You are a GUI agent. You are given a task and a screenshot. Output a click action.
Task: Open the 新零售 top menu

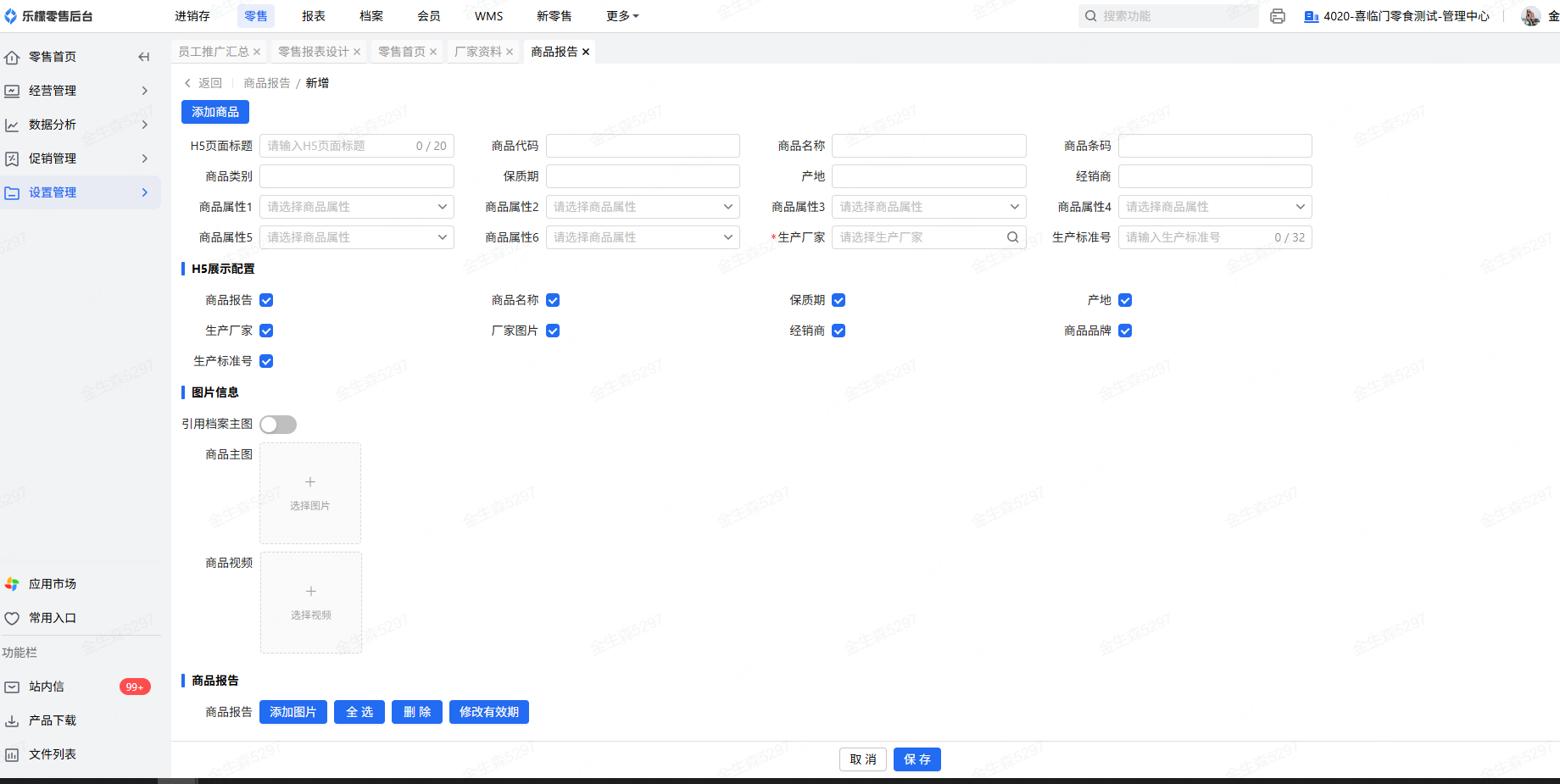pyautogui.click(x=554, y=16)
